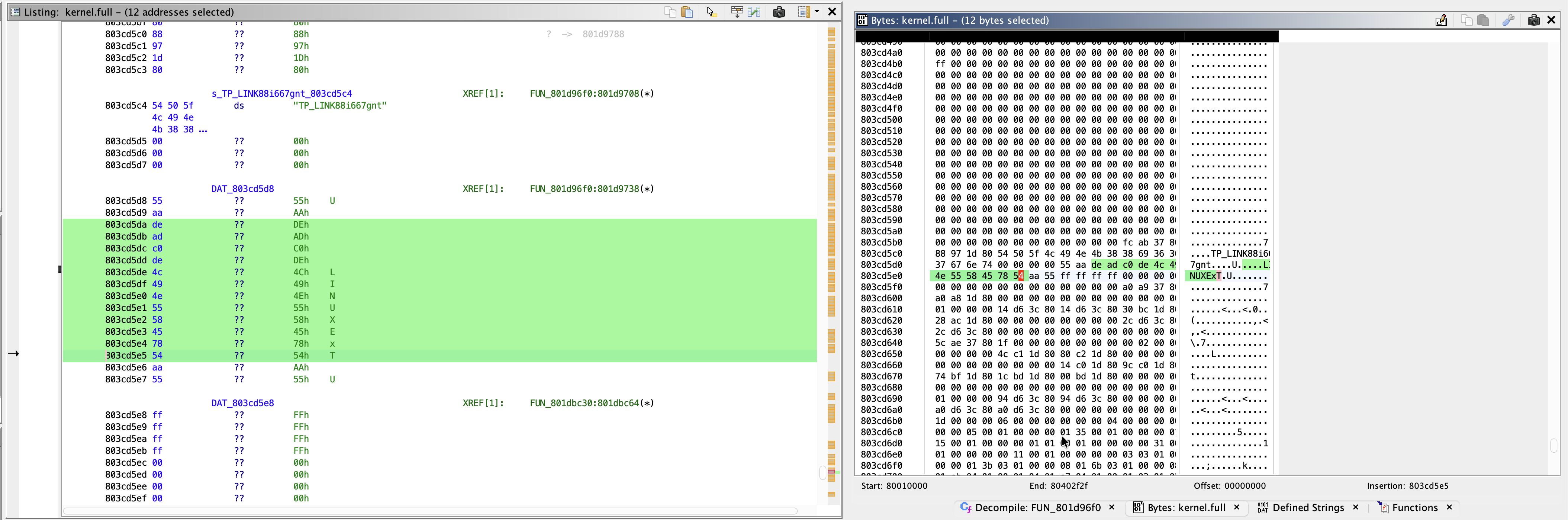Screen dimensions: 1568x520
Task: Select listing address 803cd5da
Action: [x=125, y=225]
